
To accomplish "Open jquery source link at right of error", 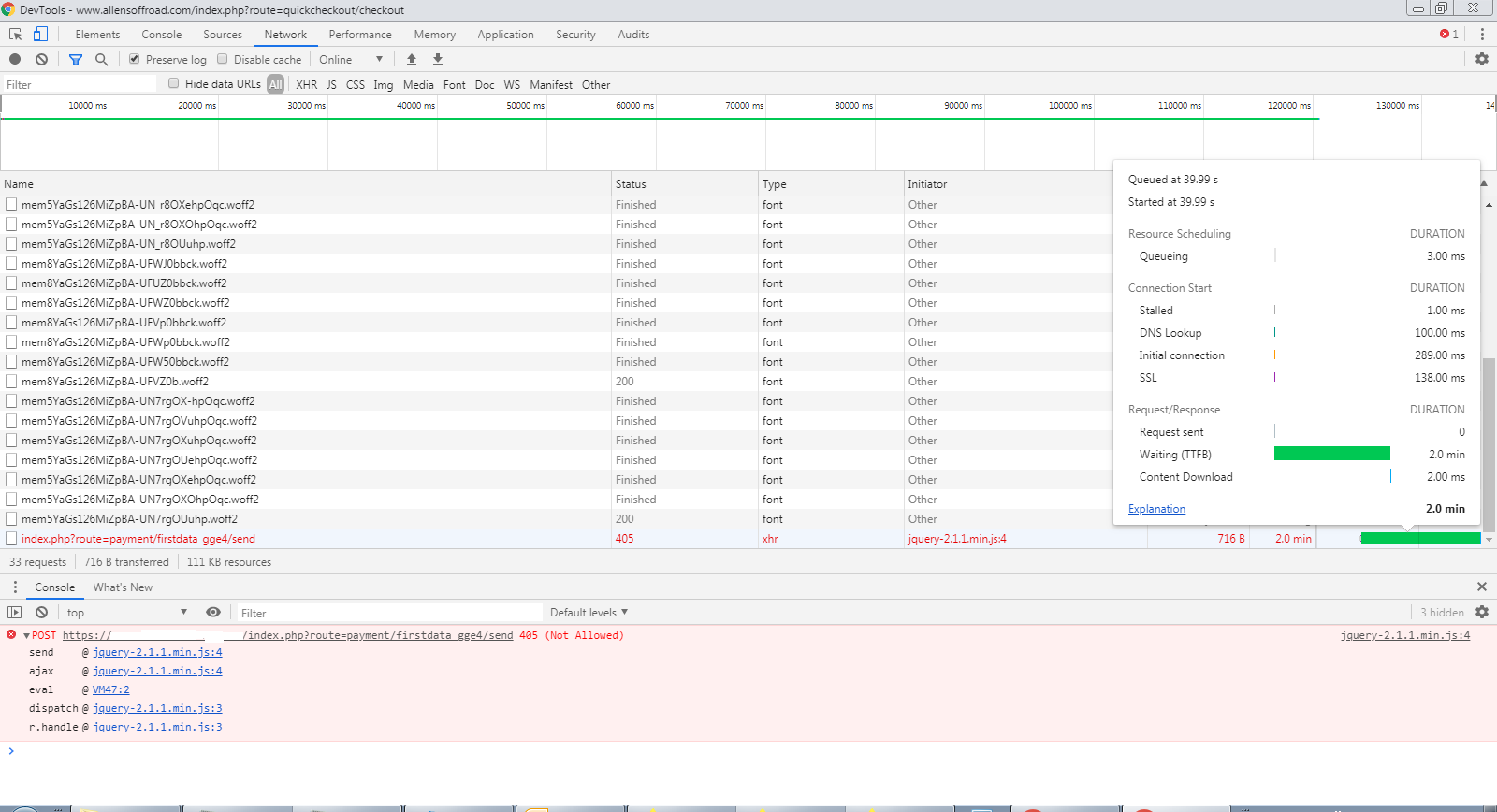I will coord(1405,635).
